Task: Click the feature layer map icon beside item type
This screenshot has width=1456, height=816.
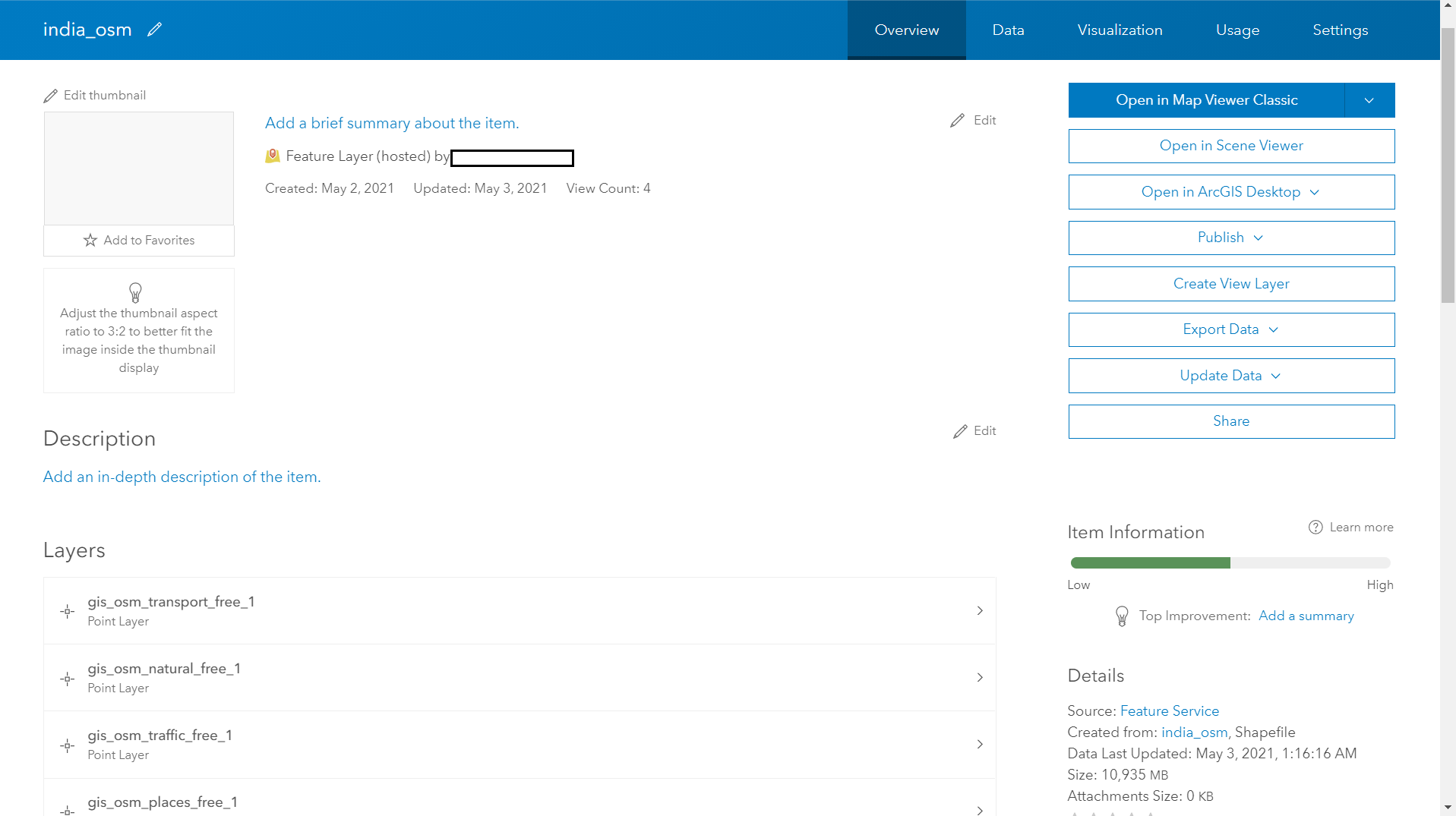Action: tap(273, 156)
